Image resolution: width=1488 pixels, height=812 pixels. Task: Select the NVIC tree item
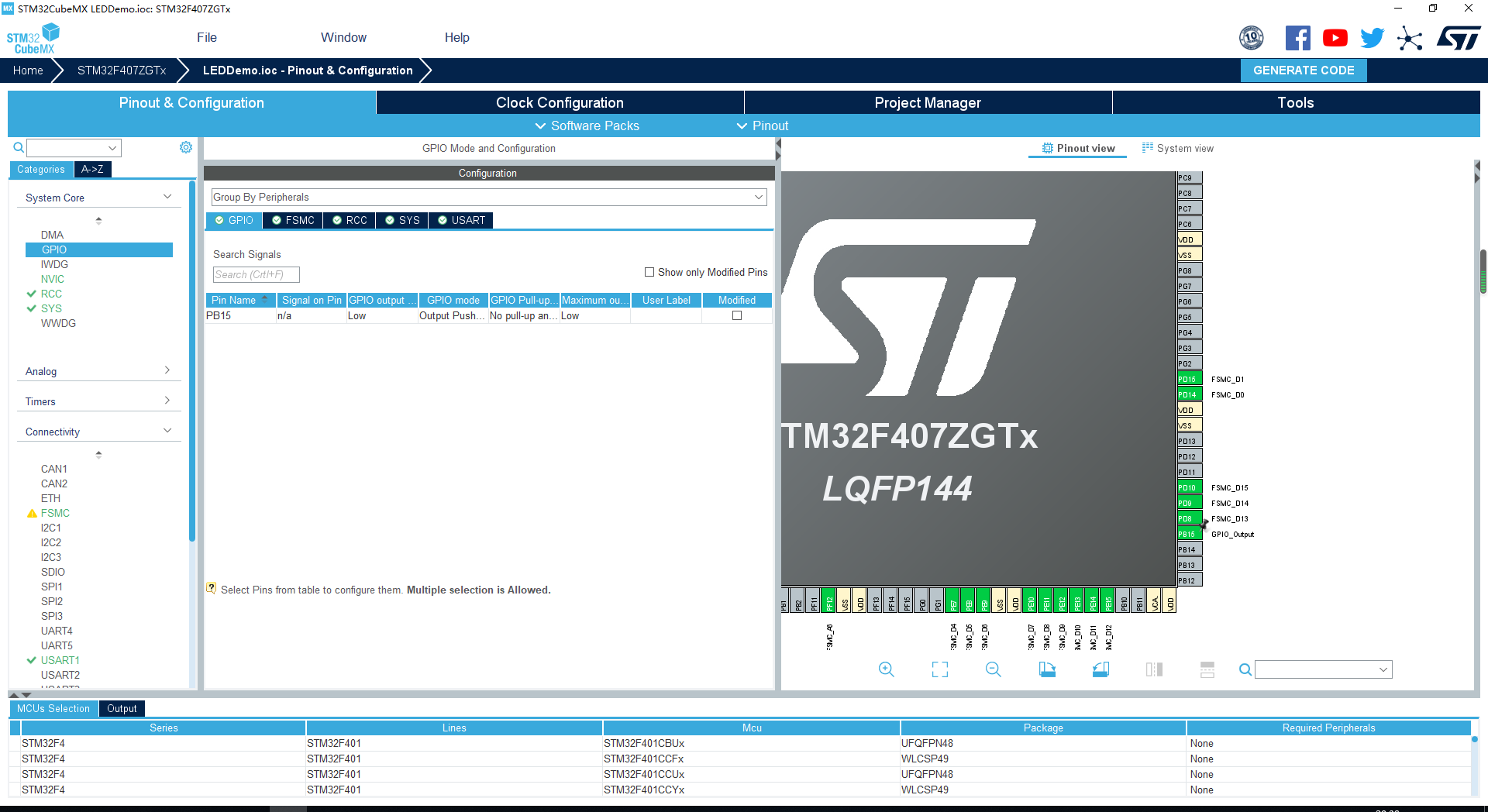[x=53, y=279]
